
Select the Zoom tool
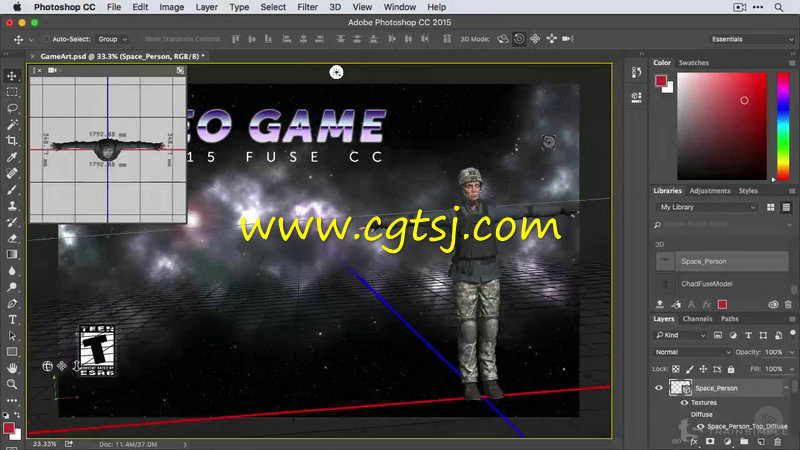12,384
